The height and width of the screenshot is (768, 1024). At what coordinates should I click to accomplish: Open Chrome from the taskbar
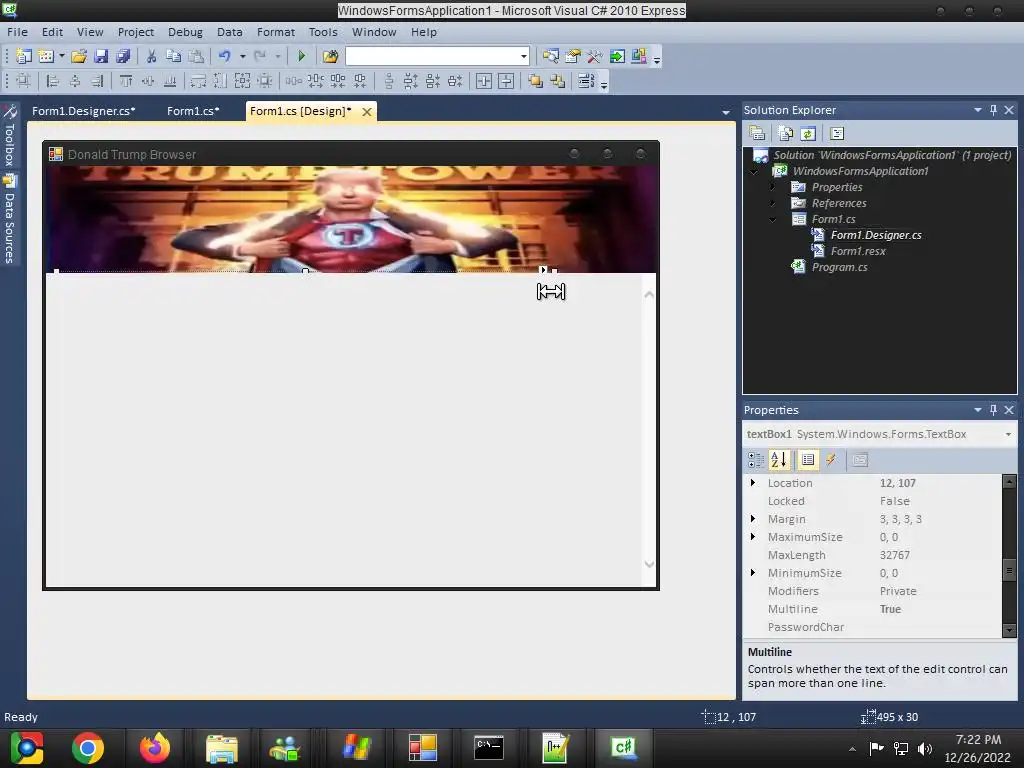point(88,748)
